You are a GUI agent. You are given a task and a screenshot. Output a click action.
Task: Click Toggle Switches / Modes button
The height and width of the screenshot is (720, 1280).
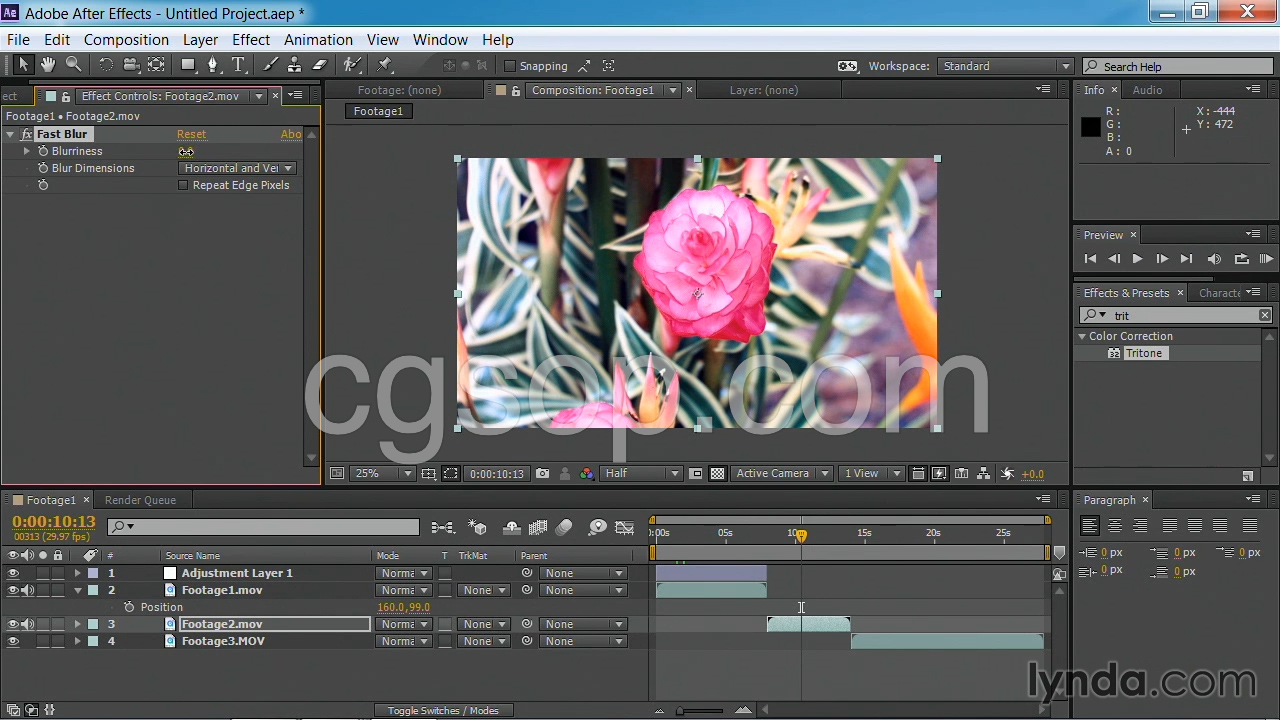click(443, 711)
